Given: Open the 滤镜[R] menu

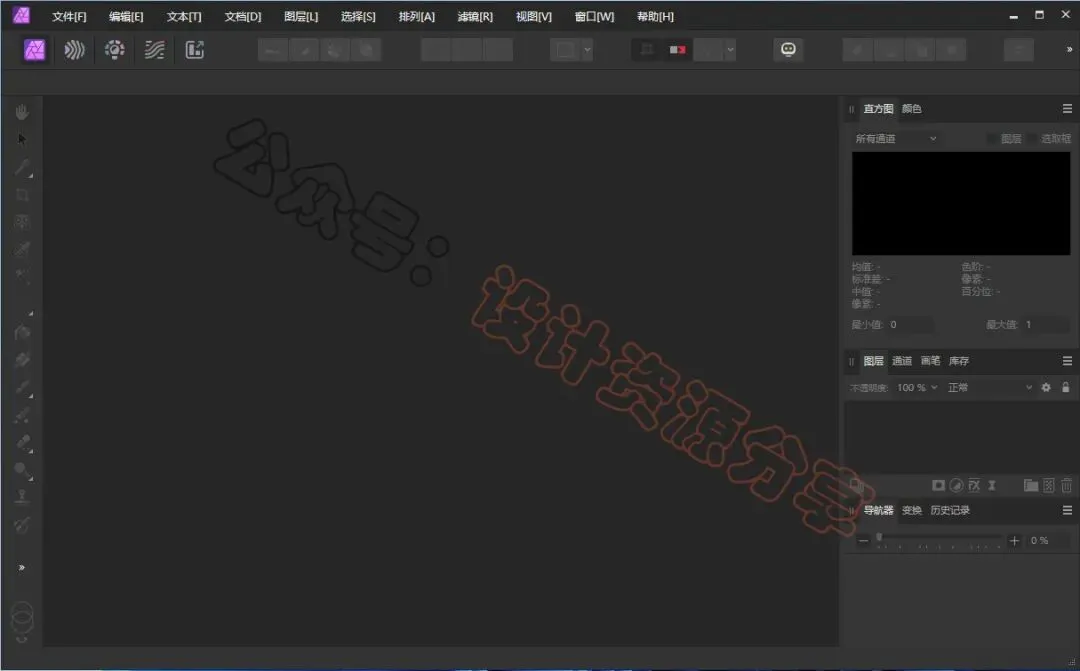Looking at the screenshot, I should pyautogui.click(x=475, y=17).
